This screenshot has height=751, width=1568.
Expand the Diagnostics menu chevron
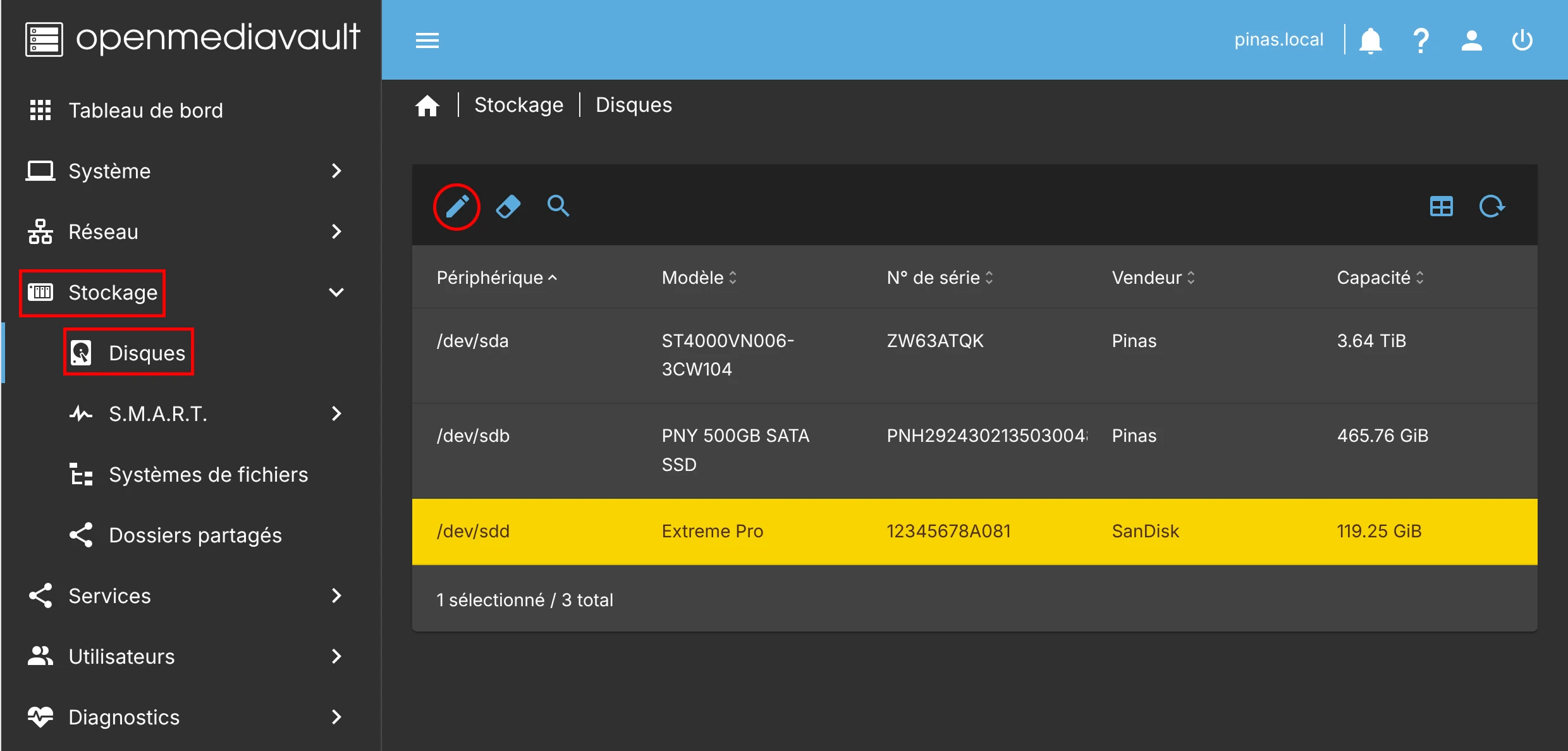point(336,717)
